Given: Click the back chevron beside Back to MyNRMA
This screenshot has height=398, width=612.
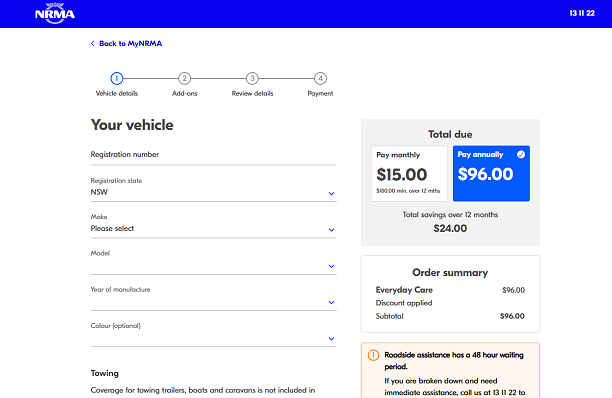Looking at the screenshot, I should click(x=93, y=43).
